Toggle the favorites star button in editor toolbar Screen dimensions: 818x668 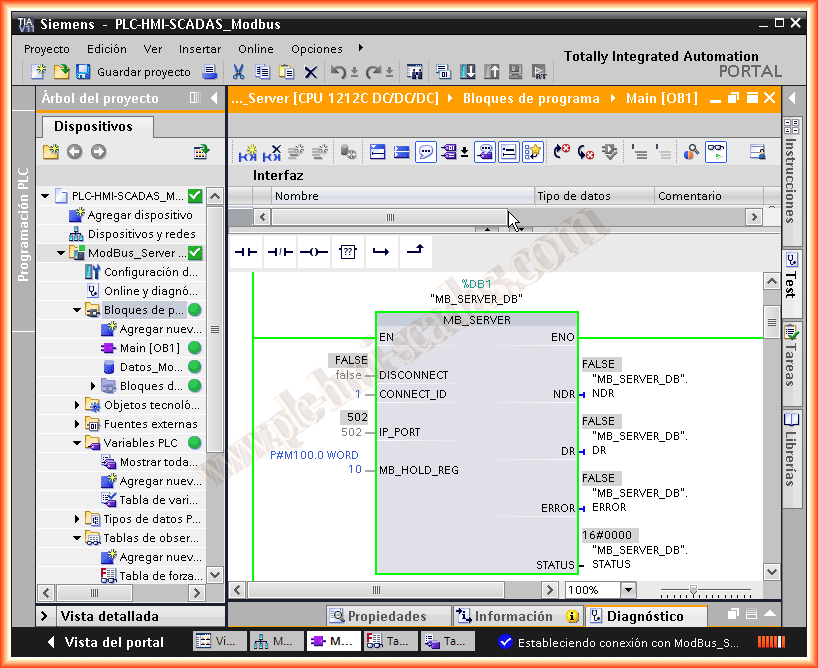(533, 152)
